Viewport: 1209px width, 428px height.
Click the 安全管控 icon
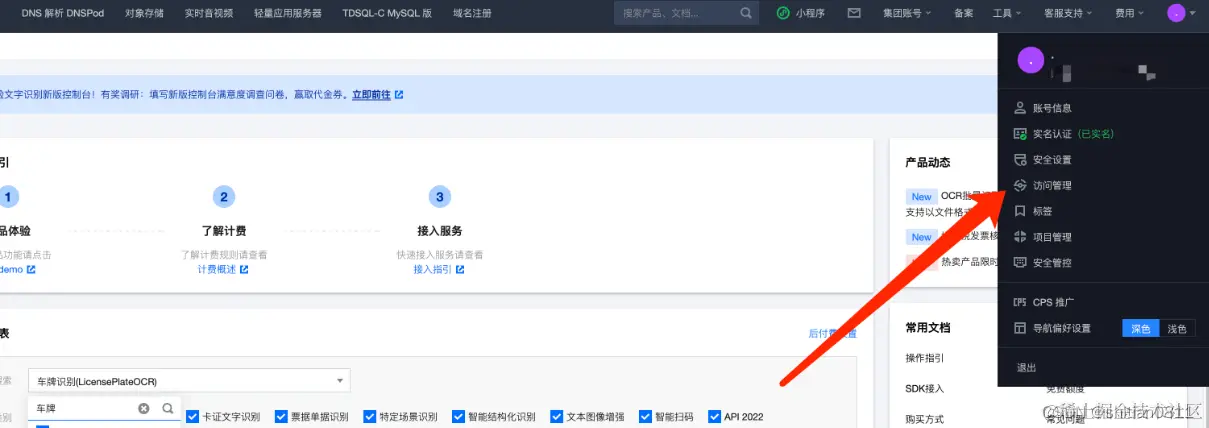[x=1020, y=263]
